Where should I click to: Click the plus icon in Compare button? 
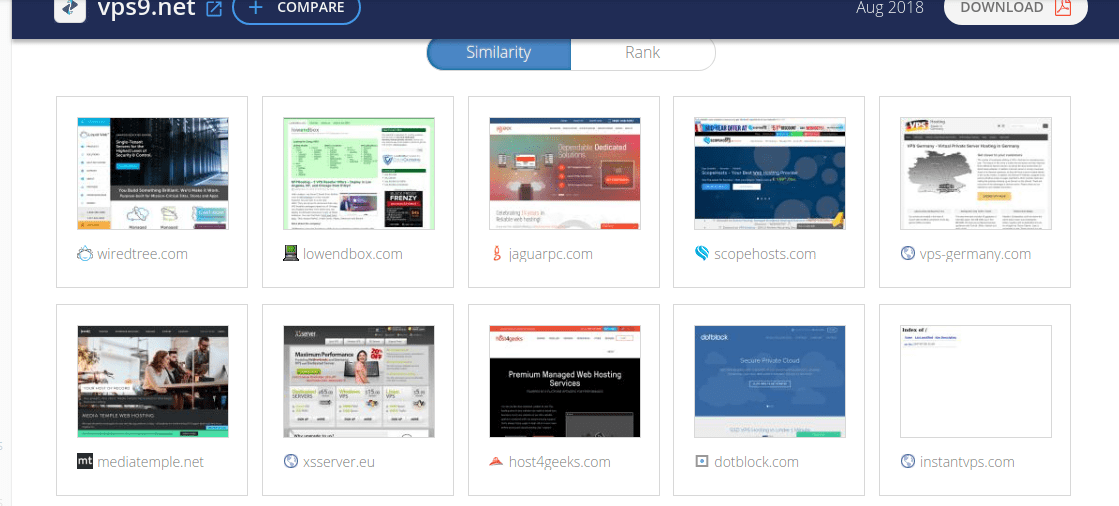[x=257, y=8]
